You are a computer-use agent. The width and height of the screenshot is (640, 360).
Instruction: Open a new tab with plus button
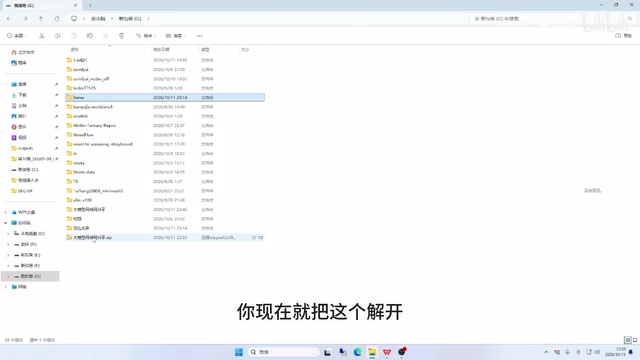pos(90,5)
